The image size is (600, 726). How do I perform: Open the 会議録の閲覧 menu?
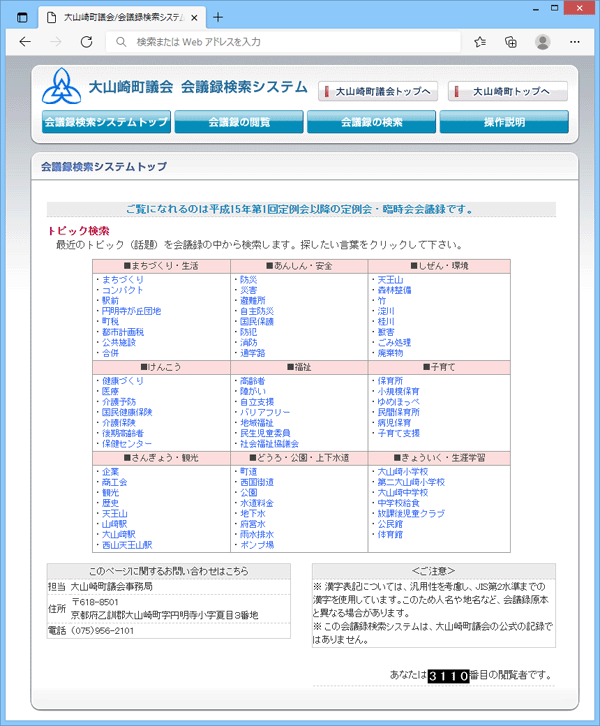[239, 122]
